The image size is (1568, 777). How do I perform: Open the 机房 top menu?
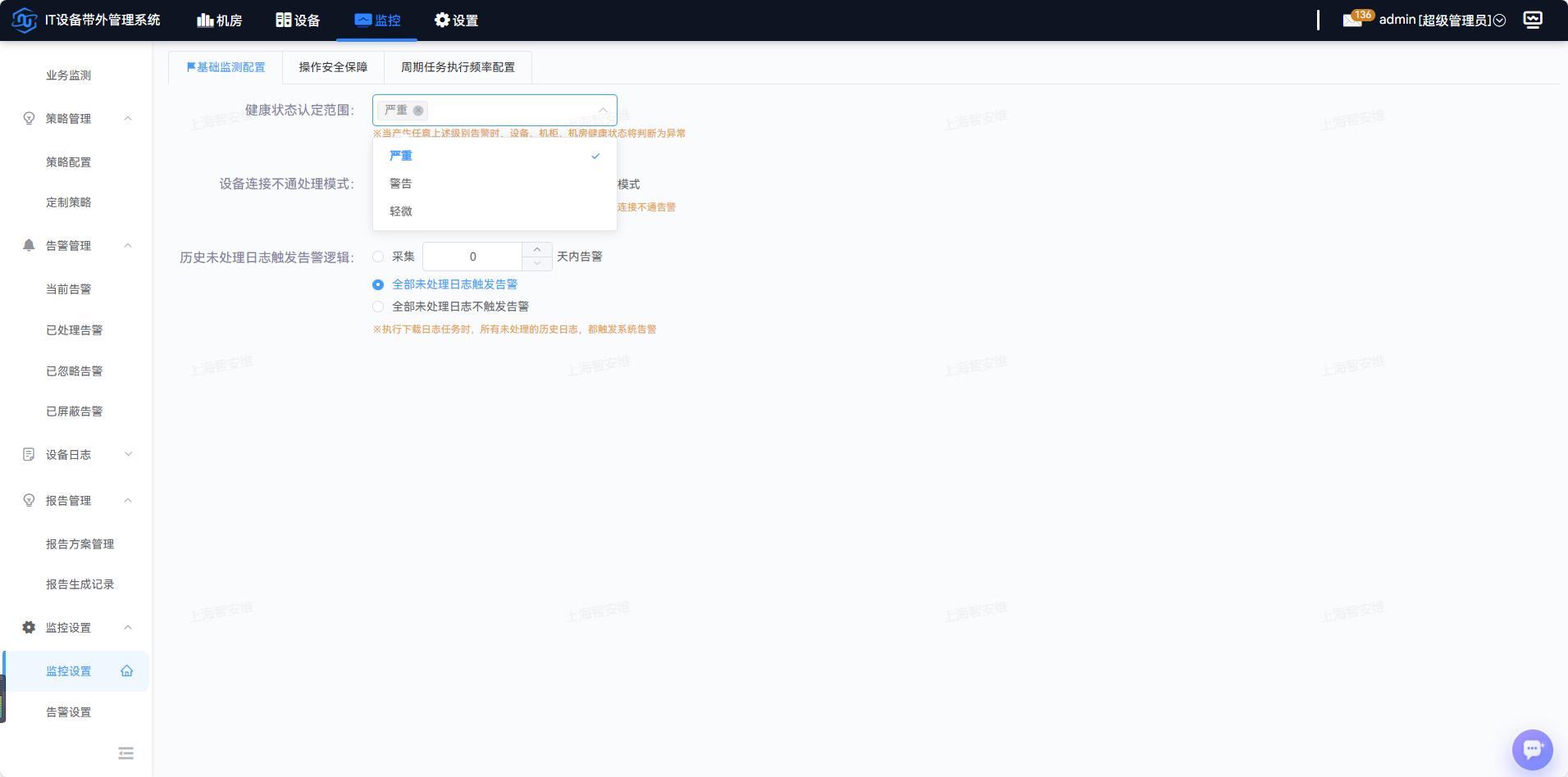pyautogui.click(x=220, y=20)
